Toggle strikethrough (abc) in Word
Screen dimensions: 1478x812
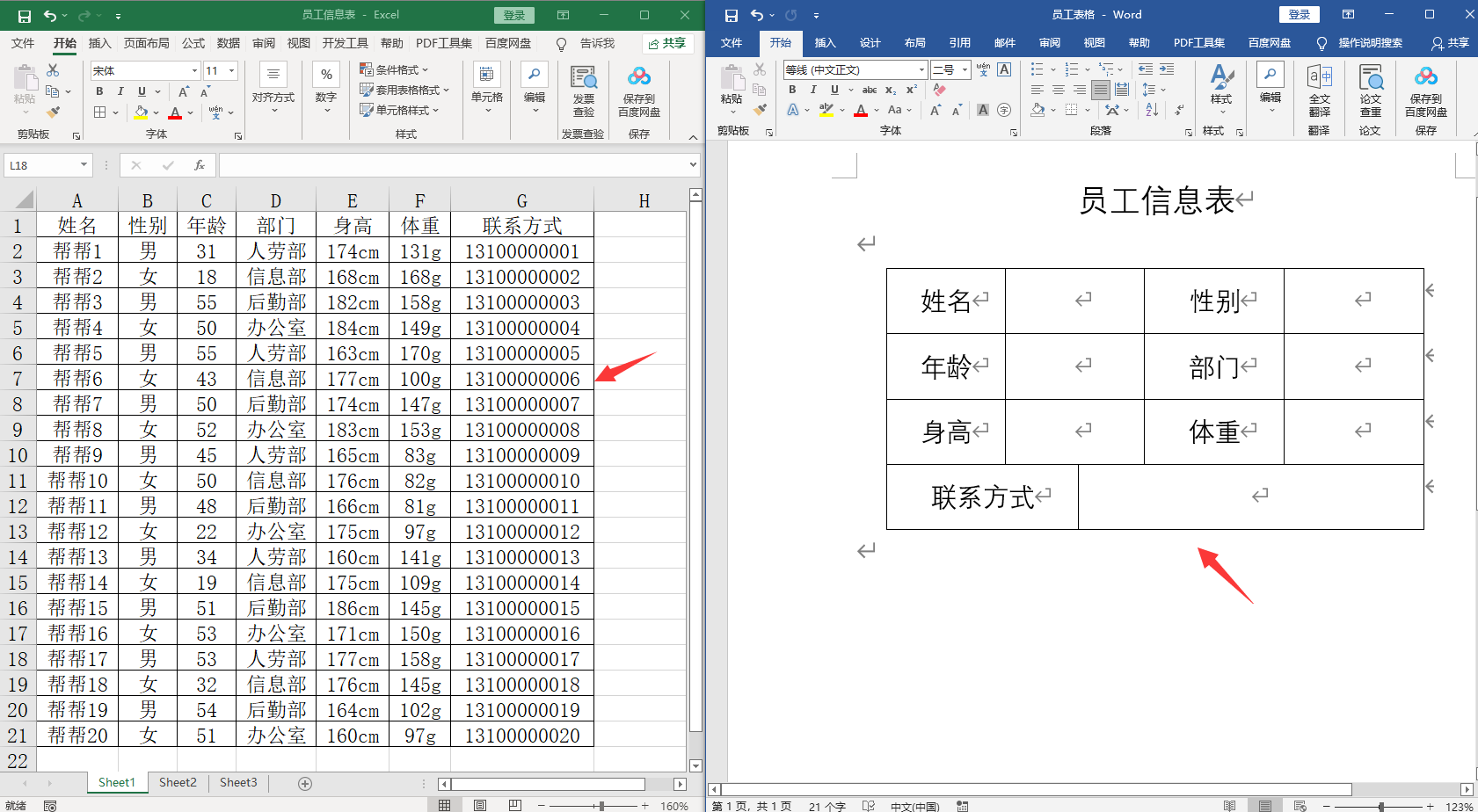tap(870, 90)
